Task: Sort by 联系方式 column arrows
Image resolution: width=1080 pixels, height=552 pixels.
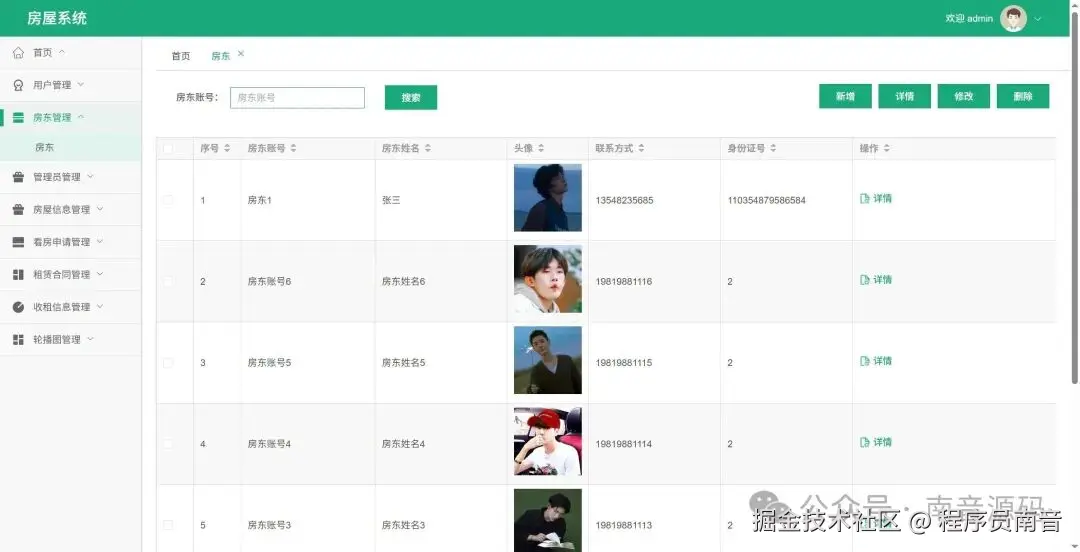Action: tap(641, 148)
